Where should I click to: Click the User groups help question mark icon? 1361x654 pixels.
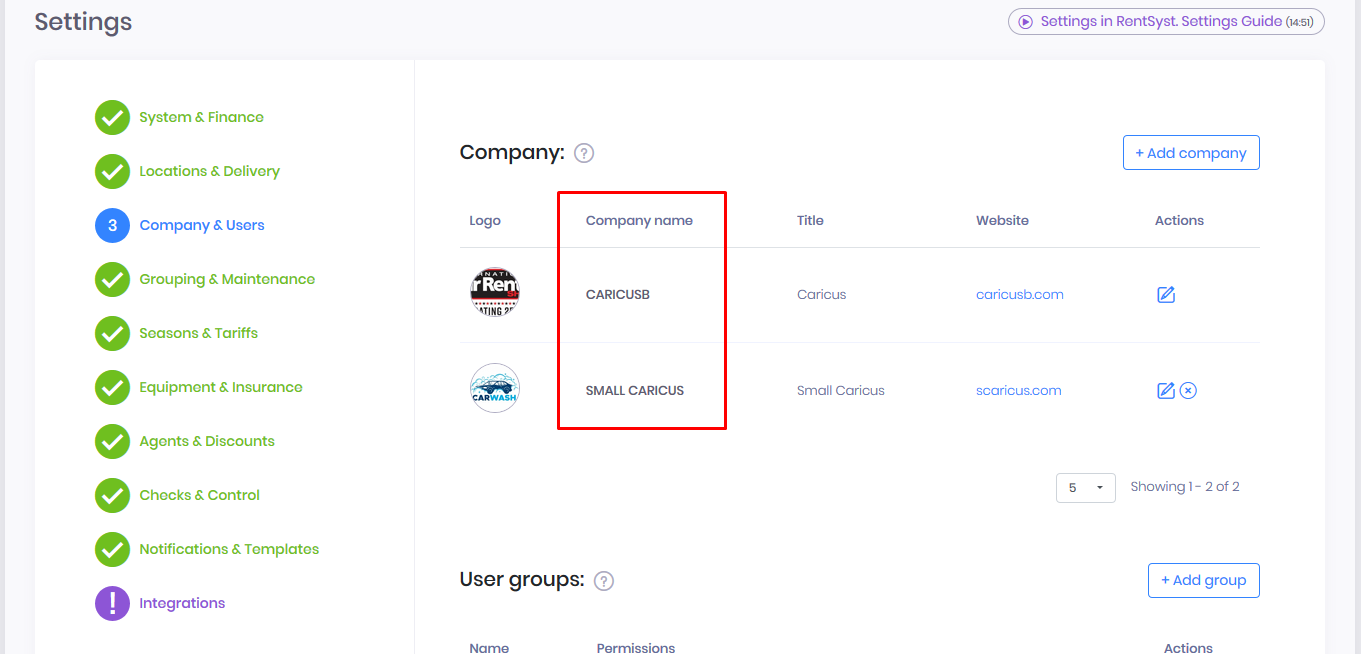tap(603, 580)
